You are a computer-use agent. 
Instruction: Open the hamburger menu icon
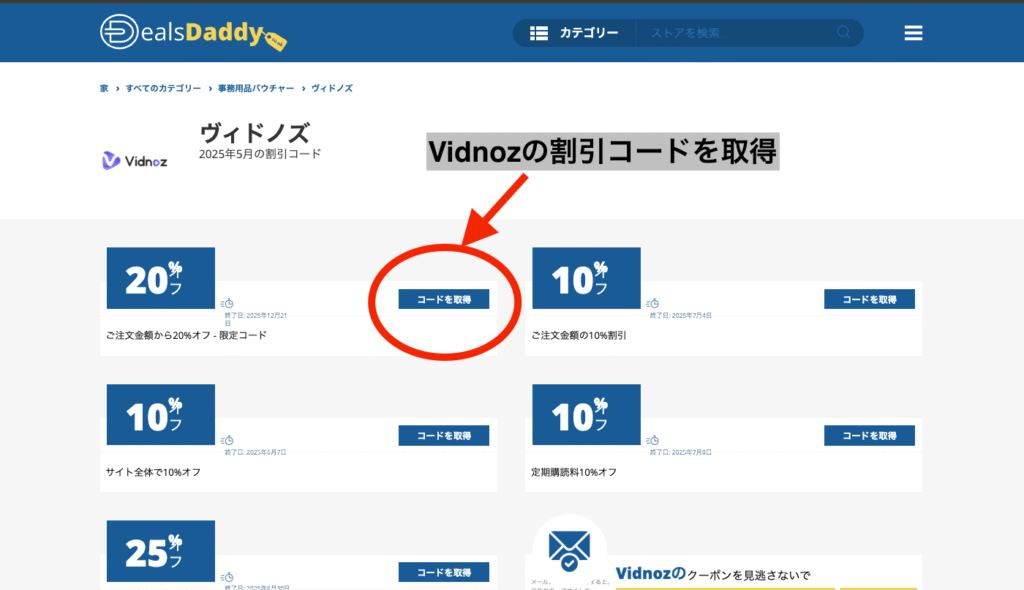(x=913, y=33)
